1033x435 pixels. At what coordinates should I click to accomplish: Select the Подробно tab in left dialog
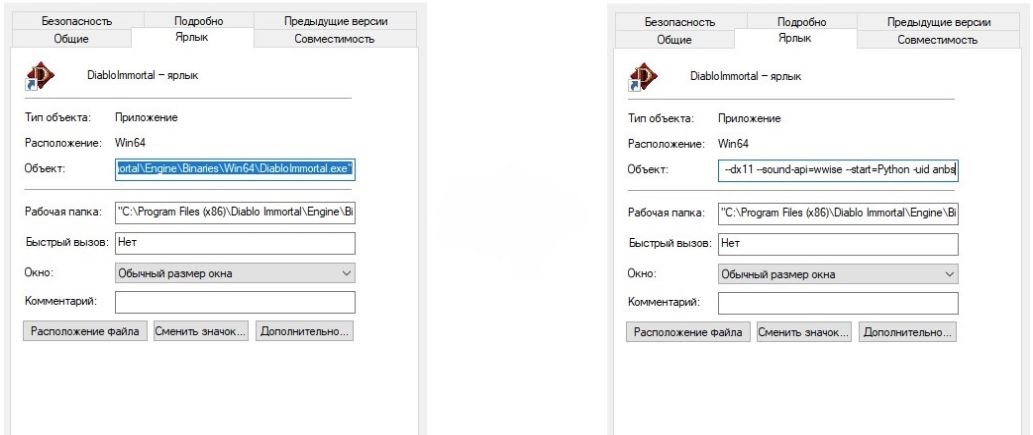click(x=198, y=21)
